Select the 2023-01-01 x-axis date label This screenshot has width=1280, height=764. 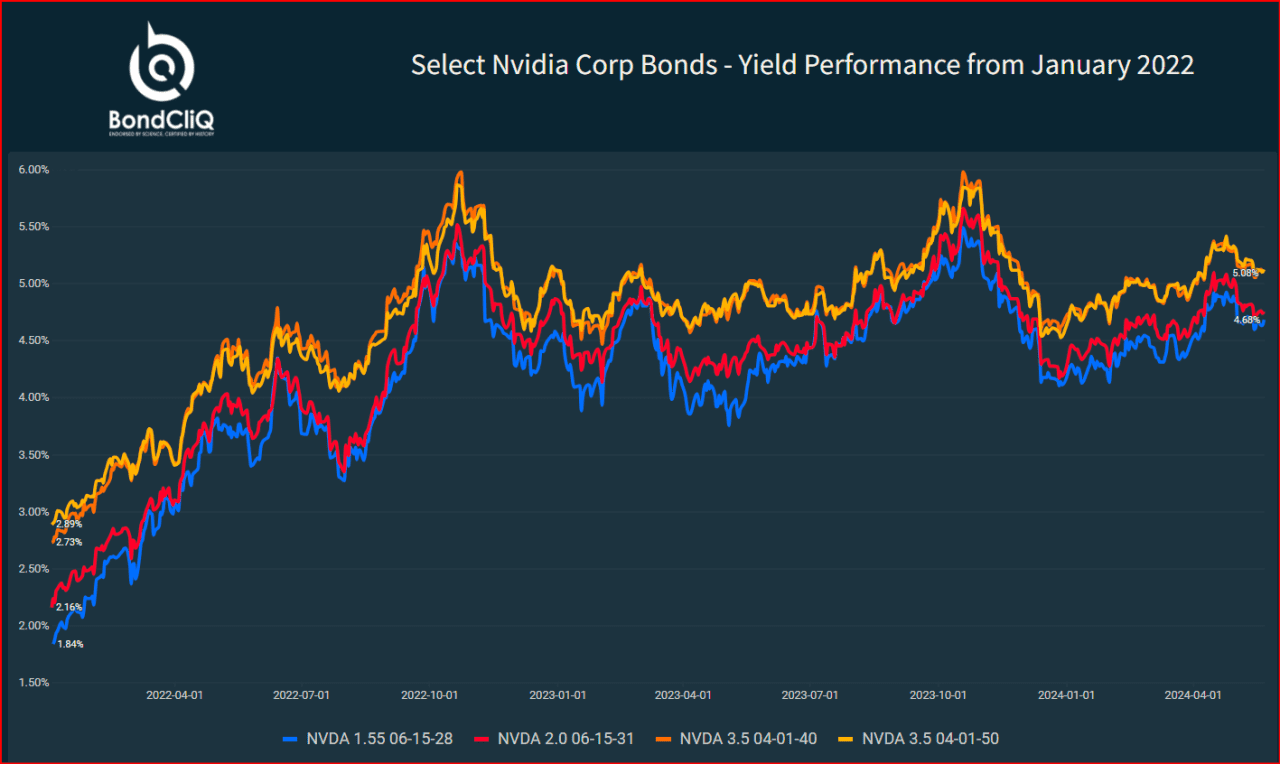pos(558,694)
